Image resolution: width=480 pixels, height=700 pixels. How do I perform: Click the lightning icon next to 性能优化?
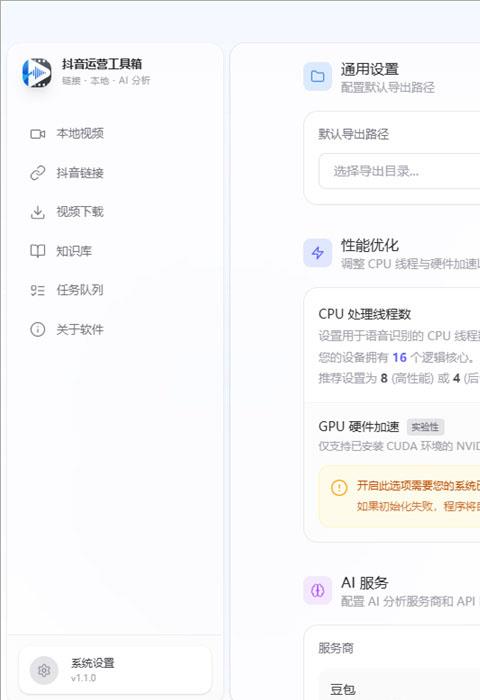(317, 253)
